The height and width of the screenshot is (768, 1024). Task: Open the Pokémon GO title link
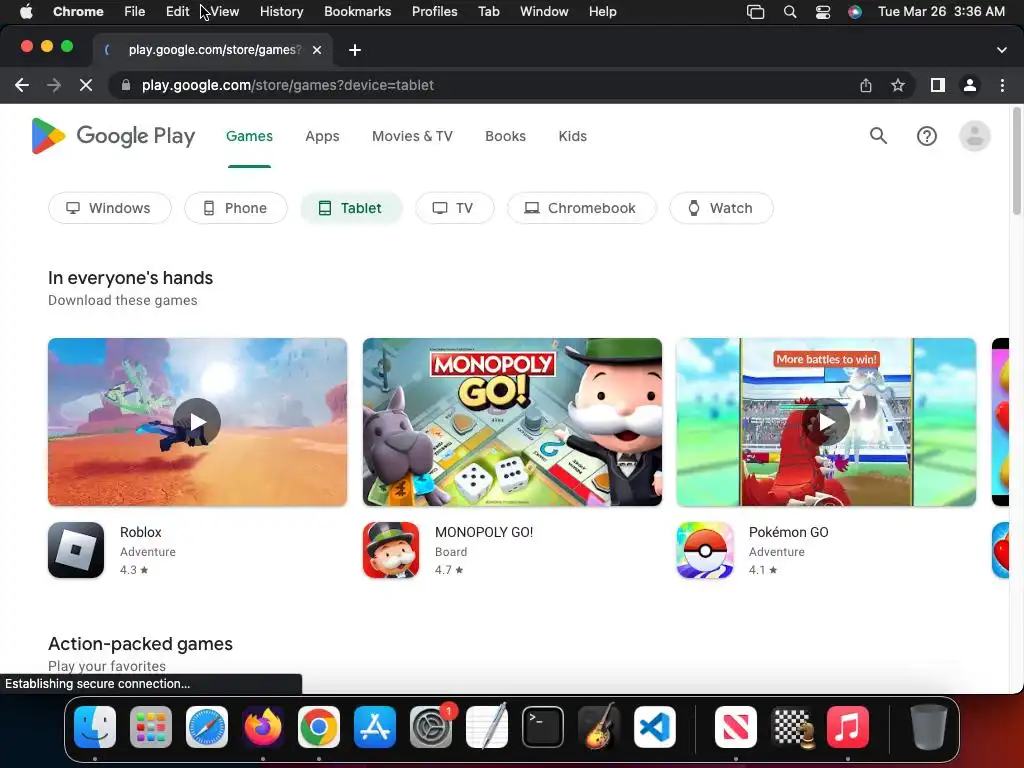tap(788, 532)
